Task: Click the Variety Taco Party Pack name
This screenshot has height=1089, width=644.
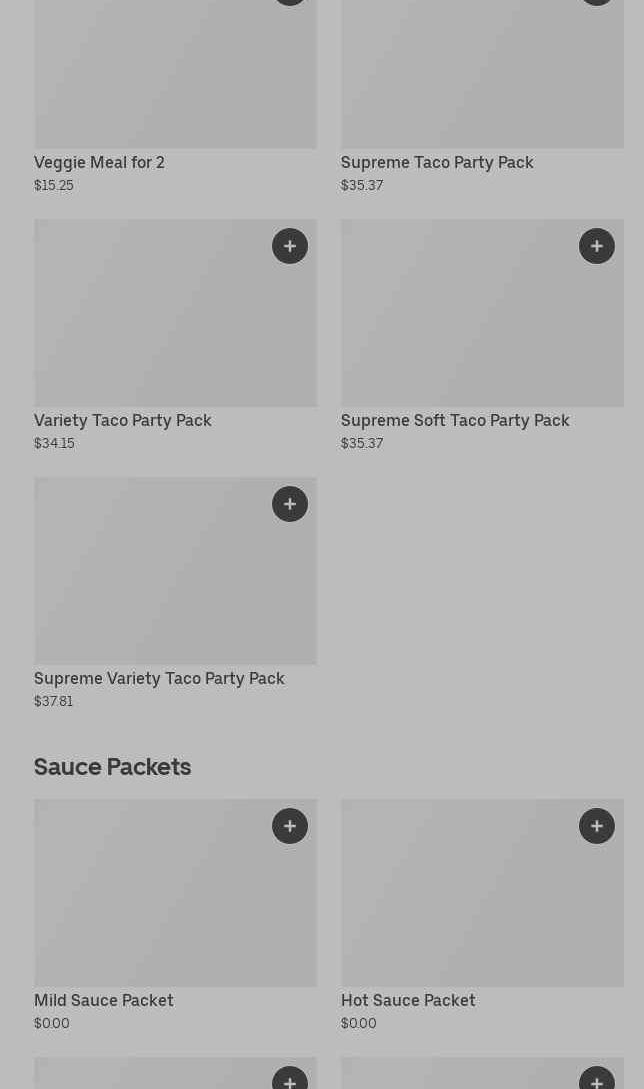Action: 123,420
